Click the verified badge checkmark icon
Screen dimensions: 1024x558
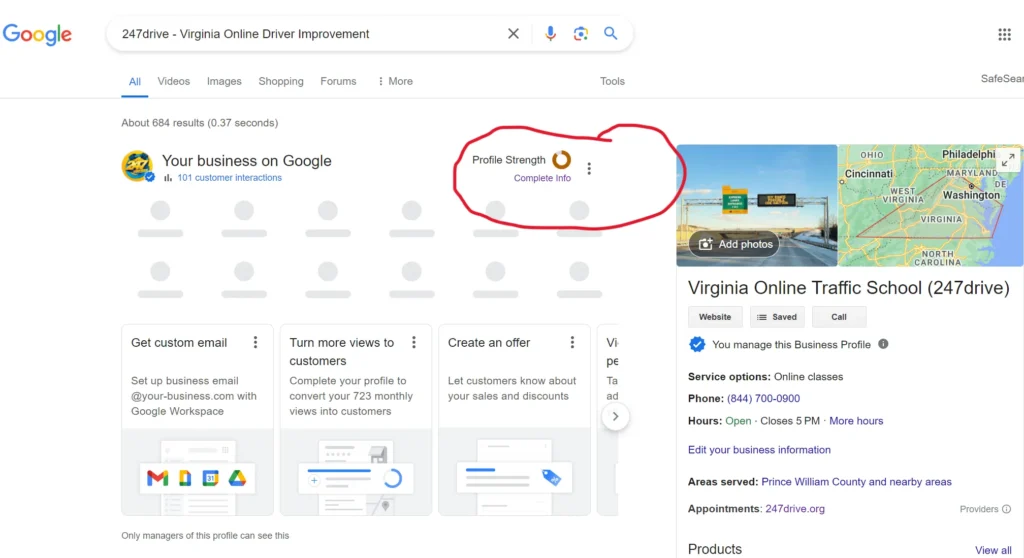tap(697, 344)
